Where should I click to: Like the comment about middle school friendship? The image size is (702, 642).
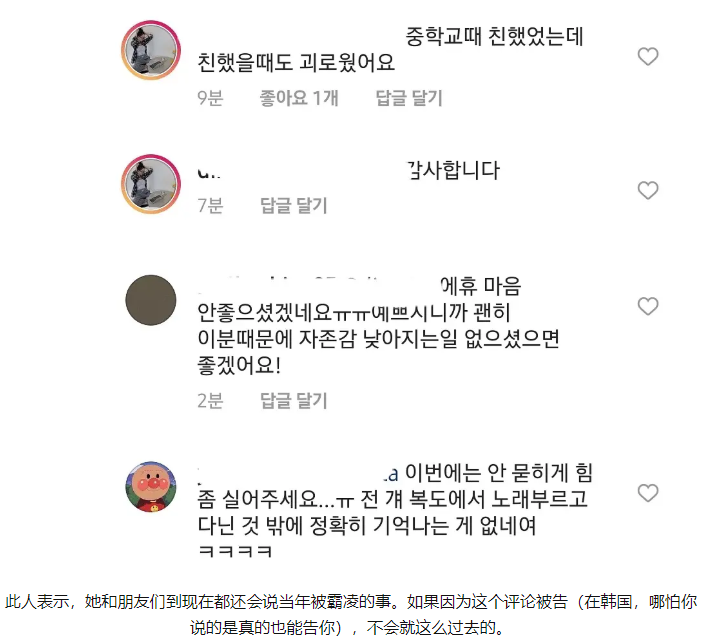click(647, 56)
